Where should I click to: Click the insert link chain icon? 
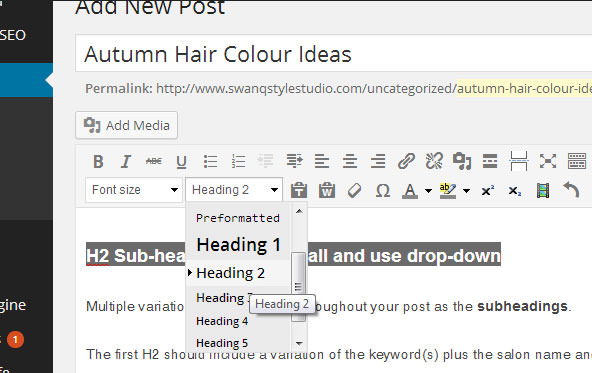point(407,161)
